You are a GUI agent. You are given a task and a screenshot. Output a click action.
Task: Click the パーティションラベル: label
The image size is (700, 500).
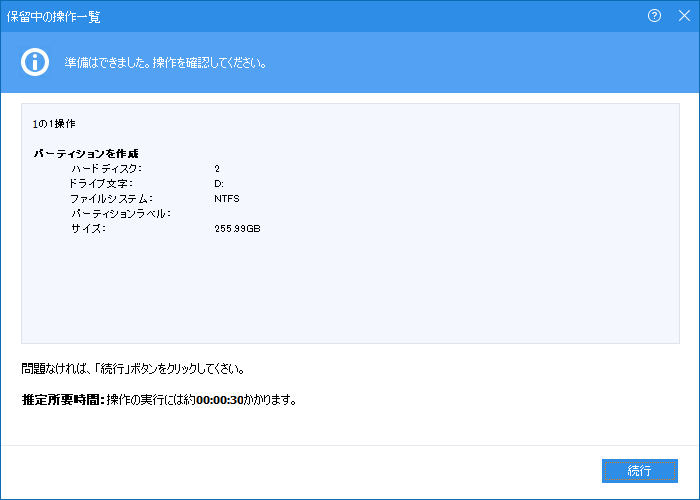pos(121,213)
